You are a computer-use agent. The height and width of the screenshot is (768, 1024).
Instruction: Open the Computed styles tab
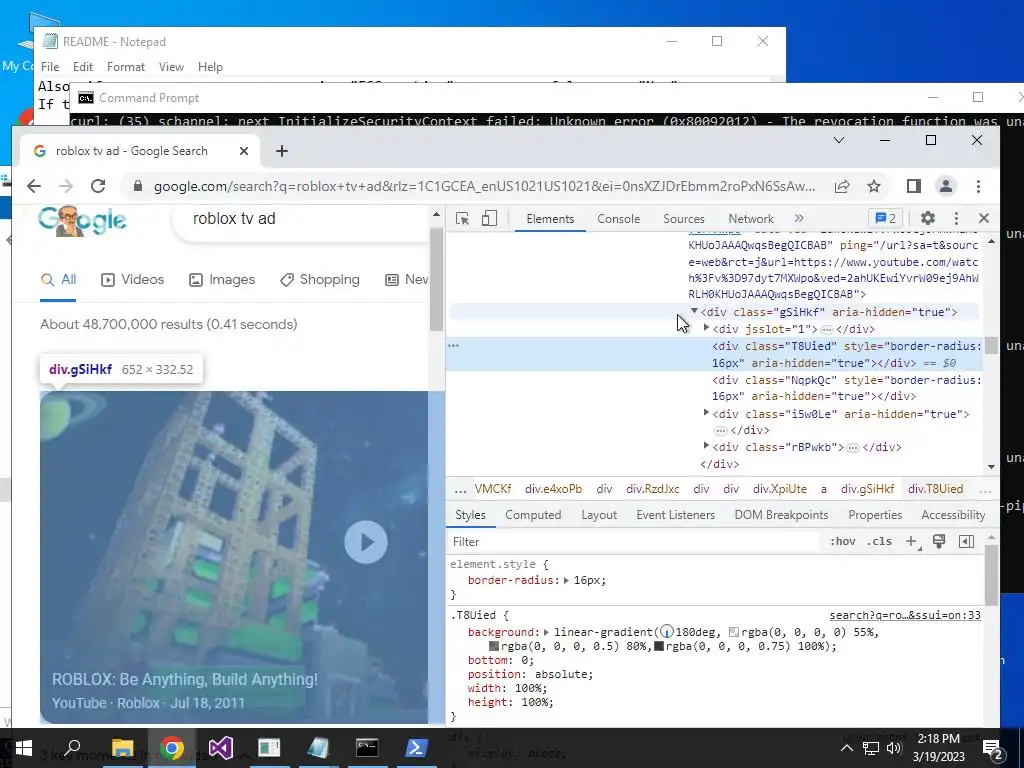[533, 515]
